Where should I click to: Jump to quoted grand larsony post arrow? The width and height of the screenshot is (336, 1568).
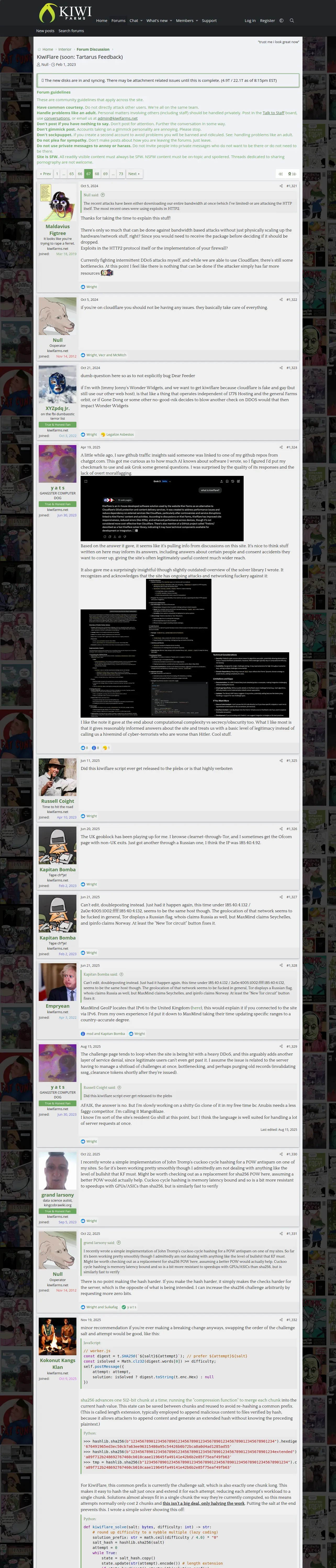point(118,1242)
